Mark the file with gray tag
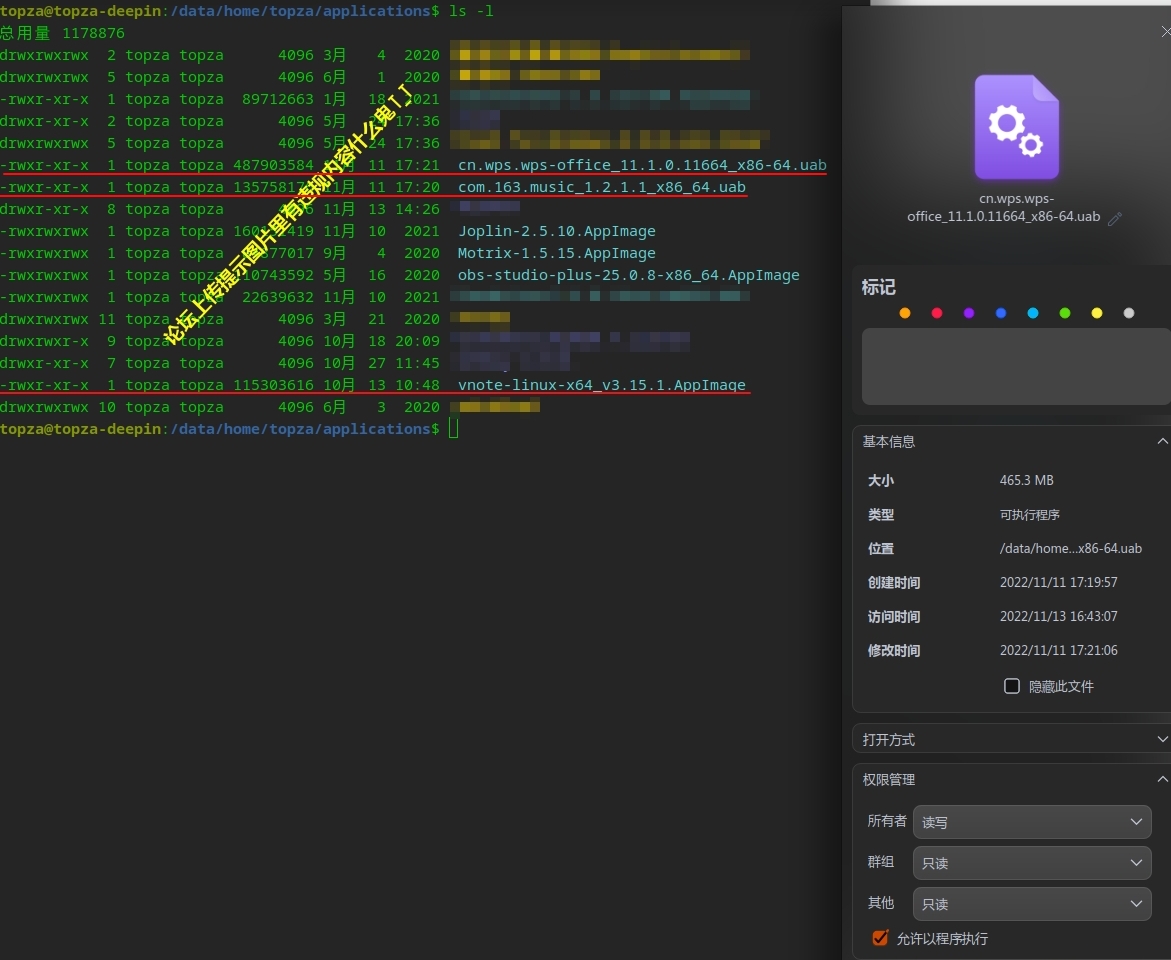The image size is (1171, 960). tap(1129, 313)
